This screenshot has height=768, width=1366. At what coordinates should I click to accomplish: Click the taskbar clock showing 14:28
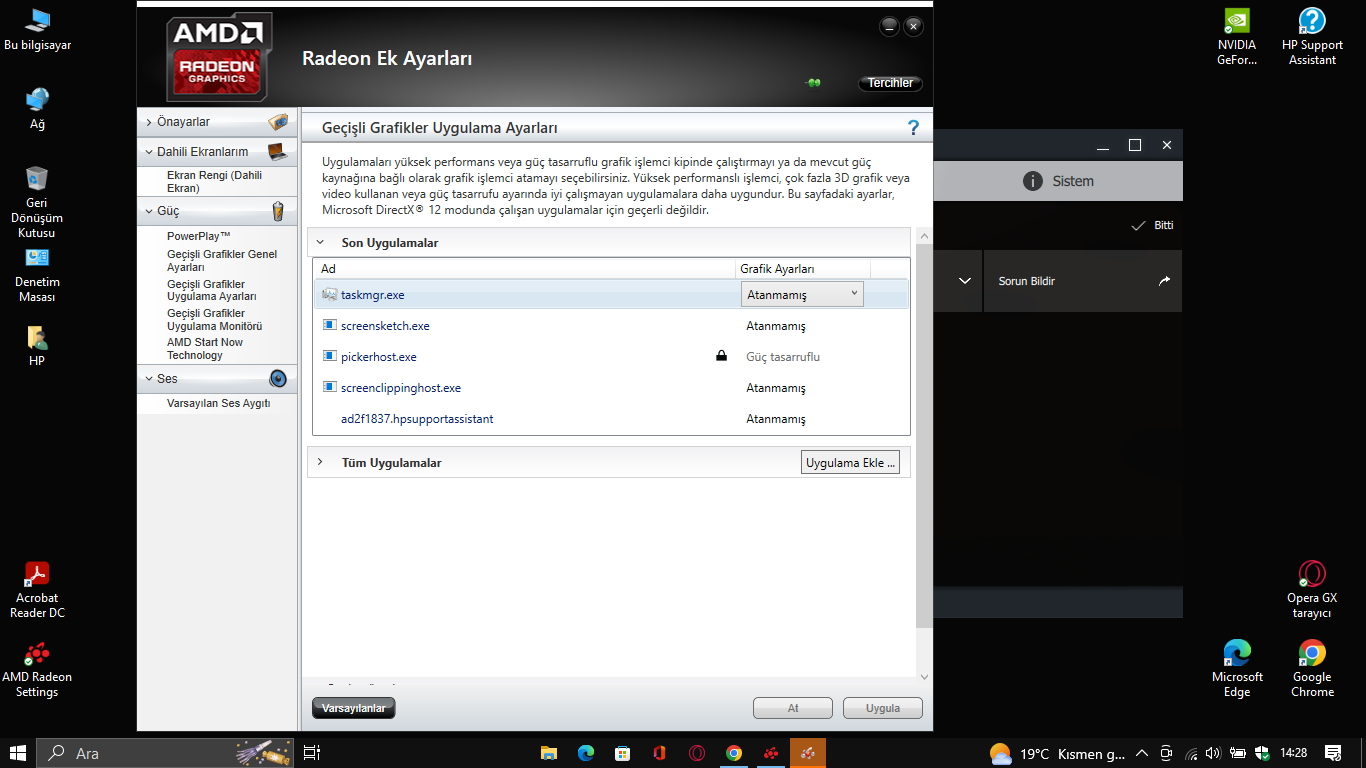pos(1294,753)
